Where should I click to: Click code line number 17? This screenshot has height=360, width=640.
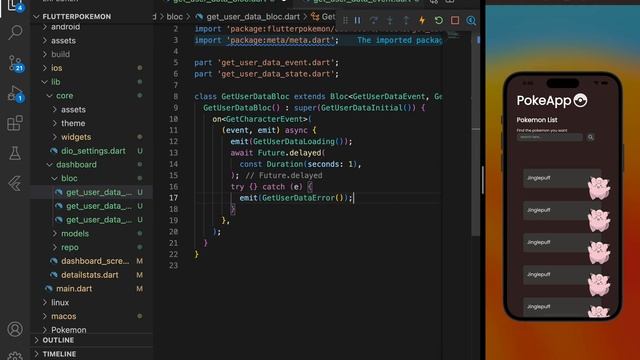click(x=173, y=198)
